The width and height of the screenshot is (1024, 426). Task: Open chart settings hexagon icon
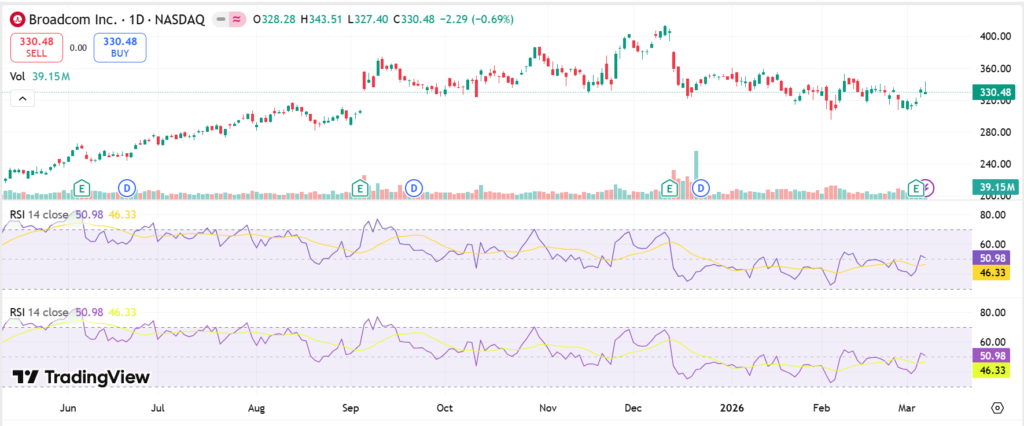(x=997, y=408)
